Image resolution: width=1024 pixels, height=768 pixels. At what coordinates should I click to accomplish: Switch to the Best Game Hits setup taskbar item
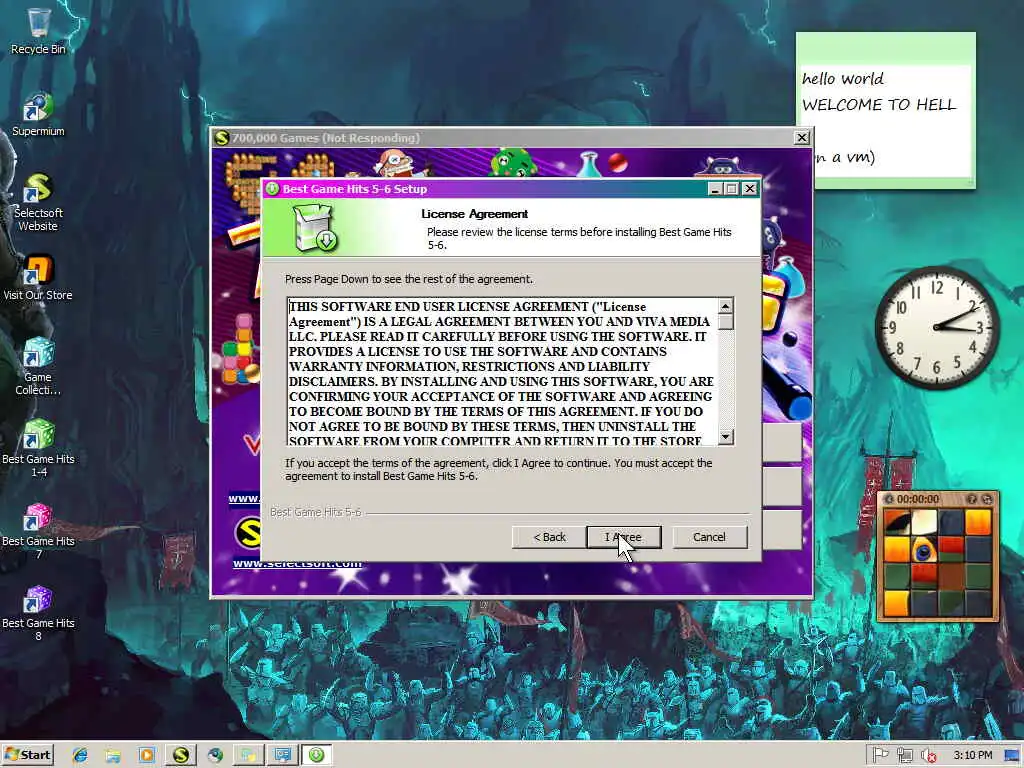coord(317,756)
